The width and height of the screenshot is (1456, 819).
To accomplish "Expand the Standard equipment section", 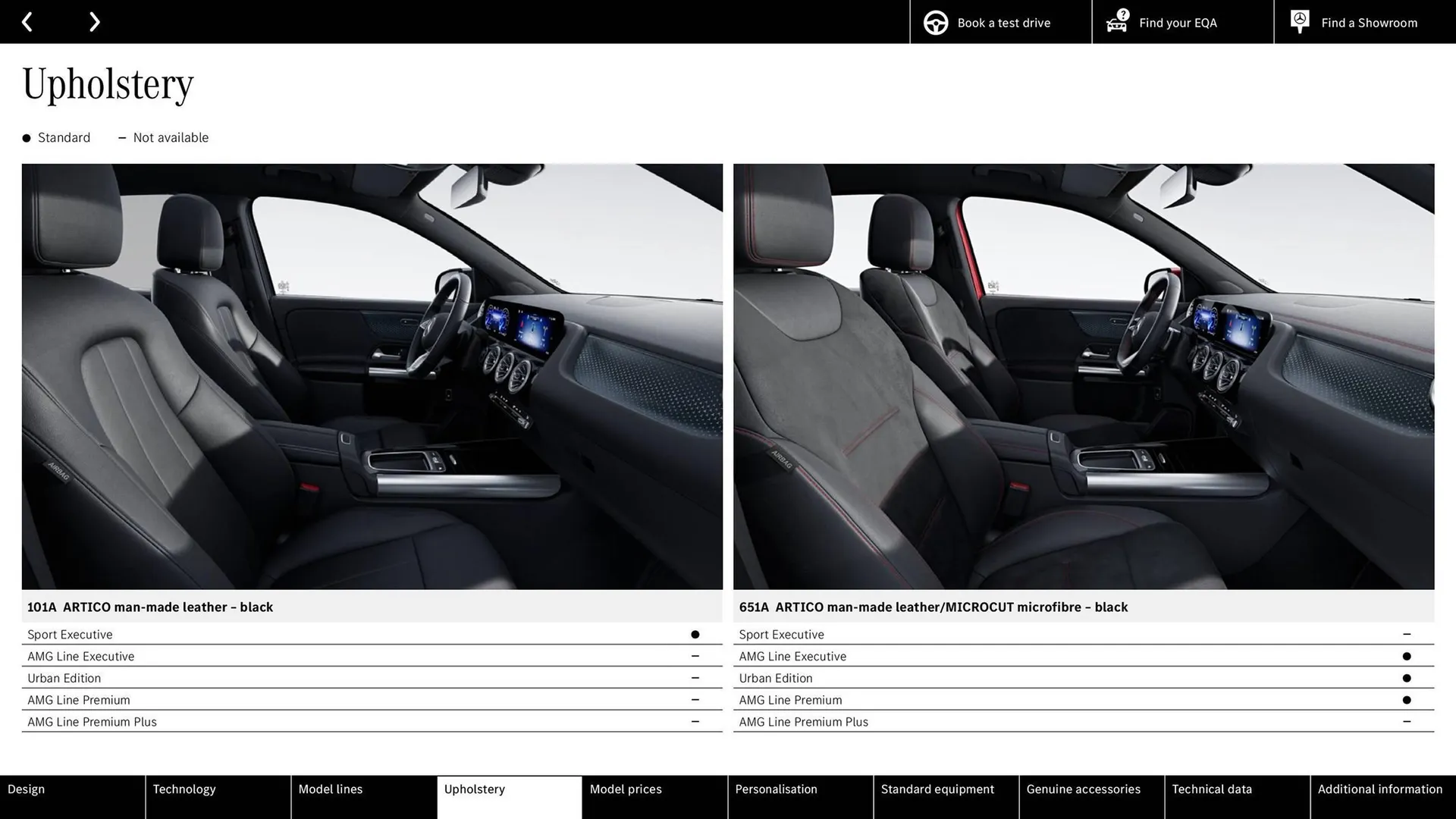I will click(x=937, y=789).
